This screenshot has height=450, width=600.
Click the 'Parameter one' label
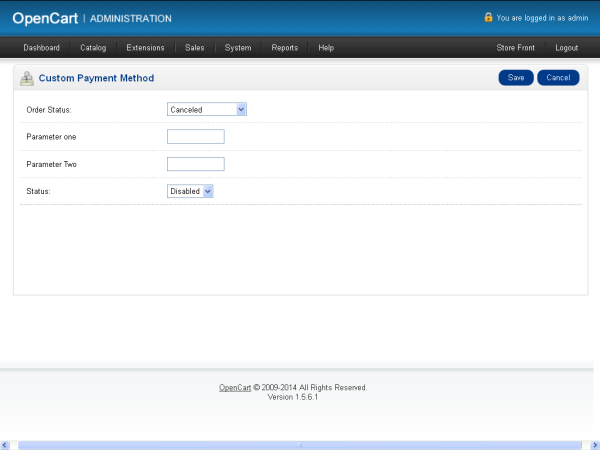point(51,137)
